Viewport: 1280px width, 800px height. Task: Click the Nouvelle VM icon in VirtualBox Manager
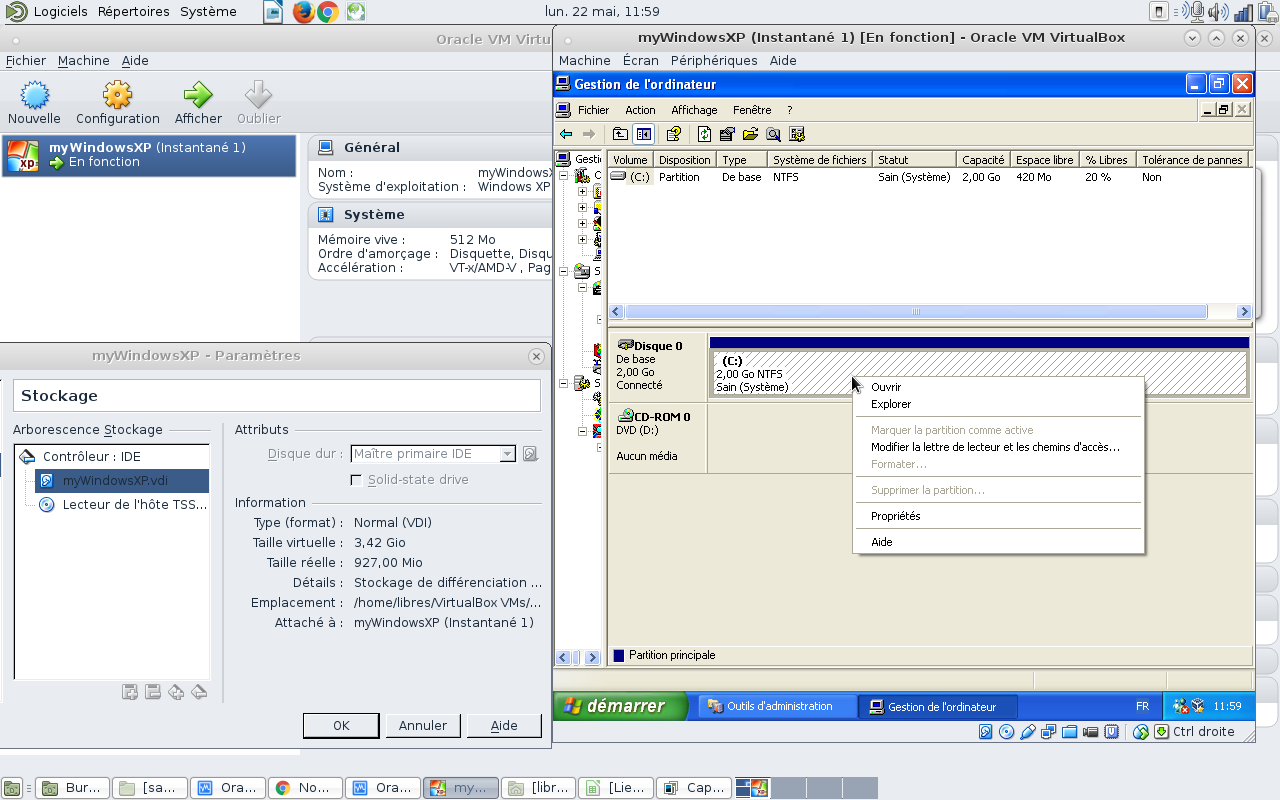35,96
